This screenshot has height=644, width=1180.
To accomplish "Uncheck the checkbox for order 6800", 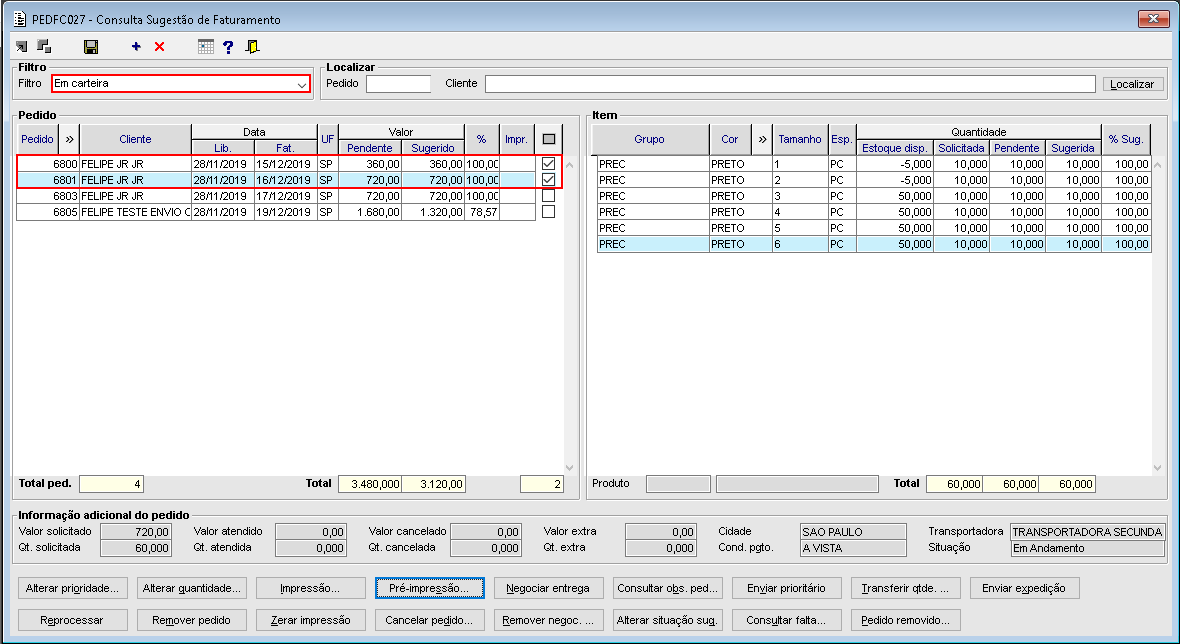I will (x=549, y=163).
